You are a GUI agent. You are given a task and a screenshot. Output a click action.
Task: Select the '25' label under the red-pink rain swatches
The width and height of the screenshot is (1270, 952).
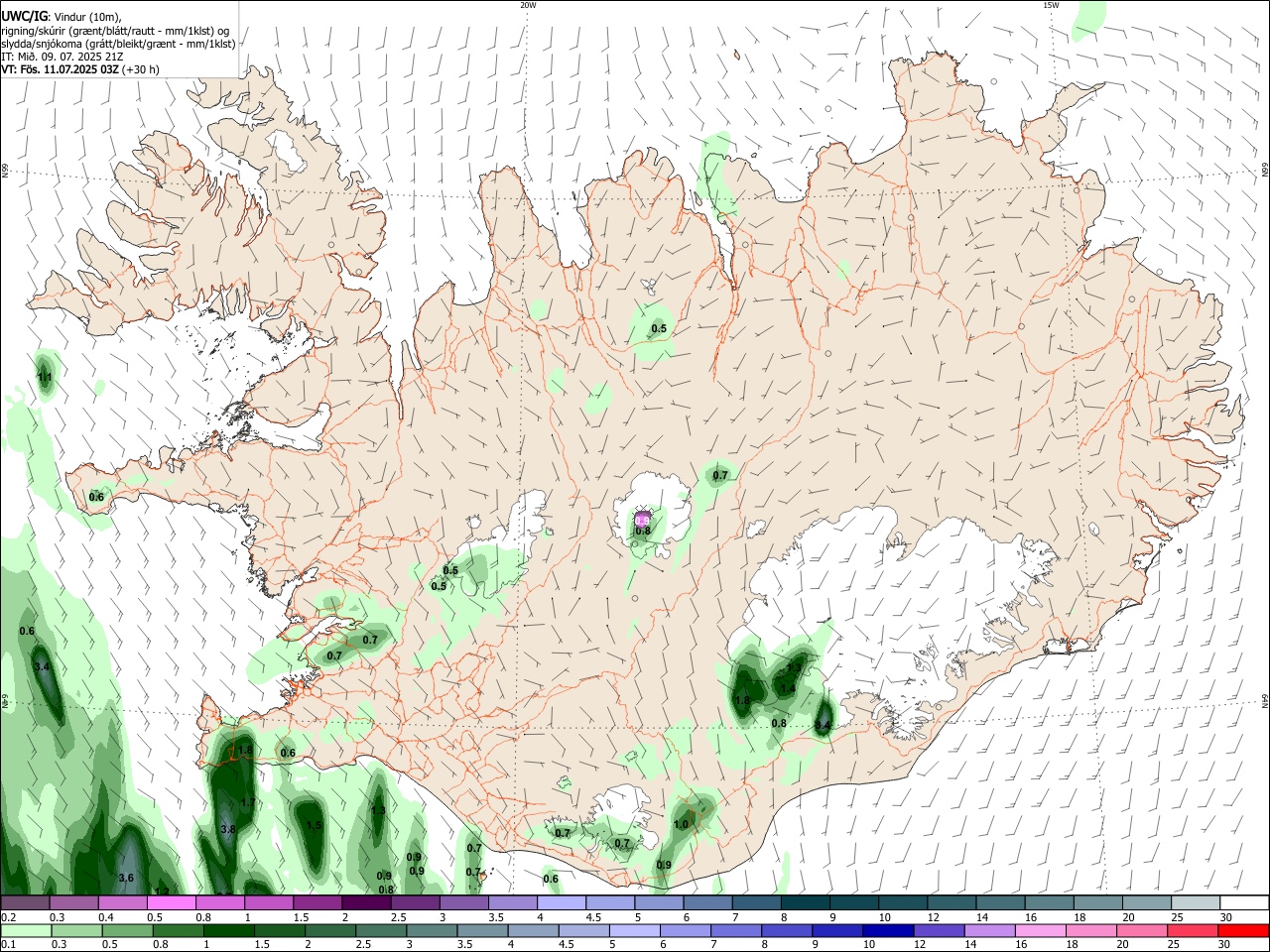(x=1173, y=945)
